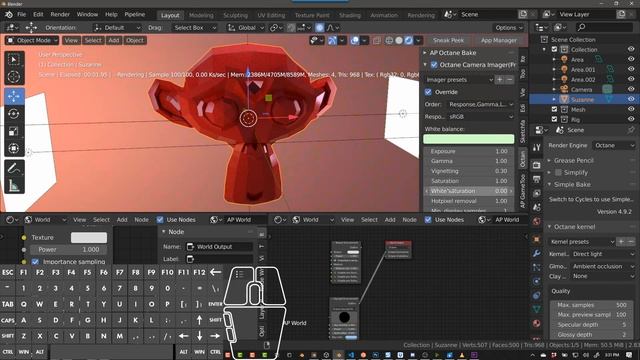Switch to the Modeling workspace tab
This screenshot has width=640, height=360.
pos(201,15)
